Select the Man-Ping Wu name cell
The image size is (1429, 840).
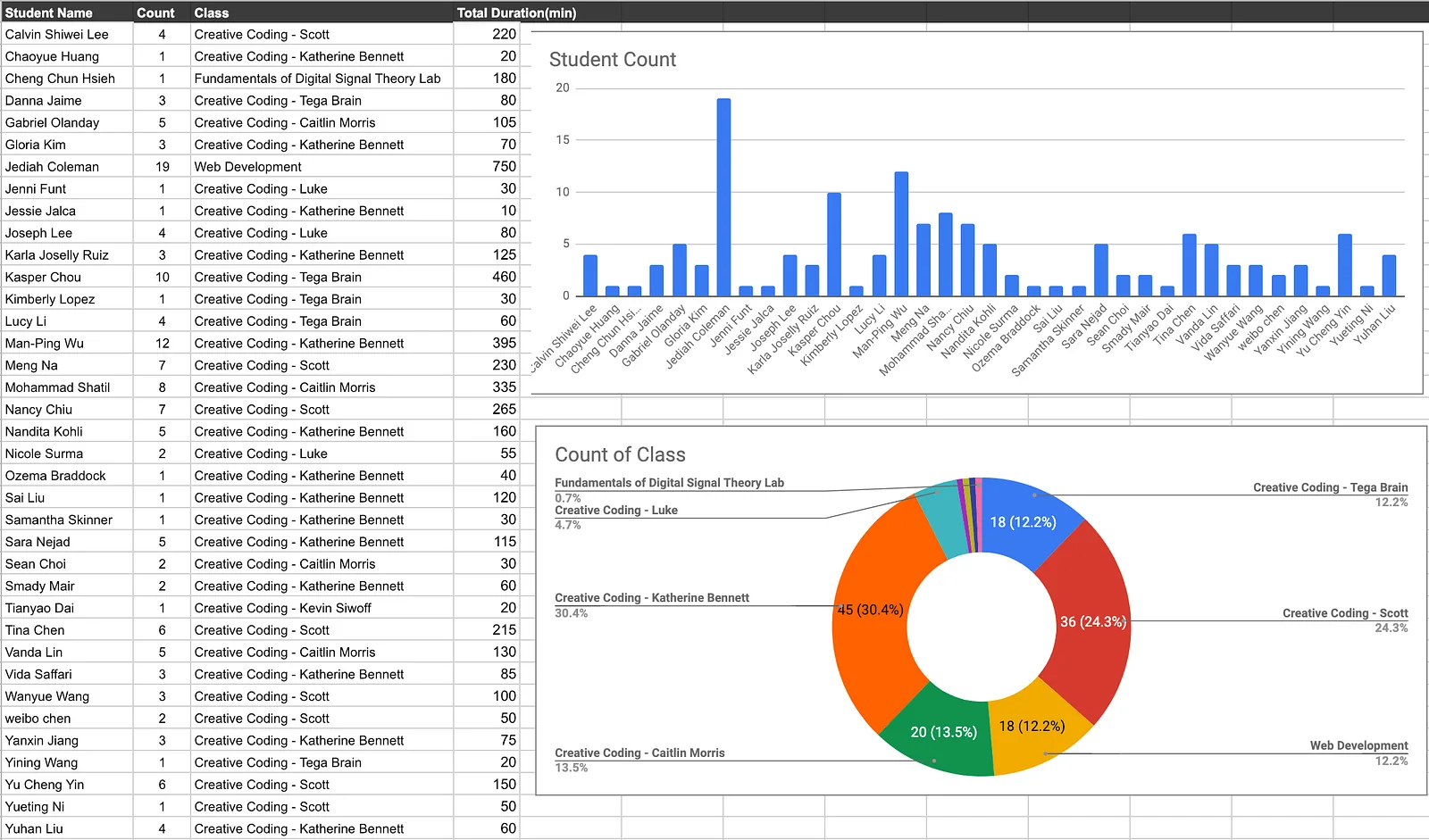pyautogui.click(x=67, y=344)
